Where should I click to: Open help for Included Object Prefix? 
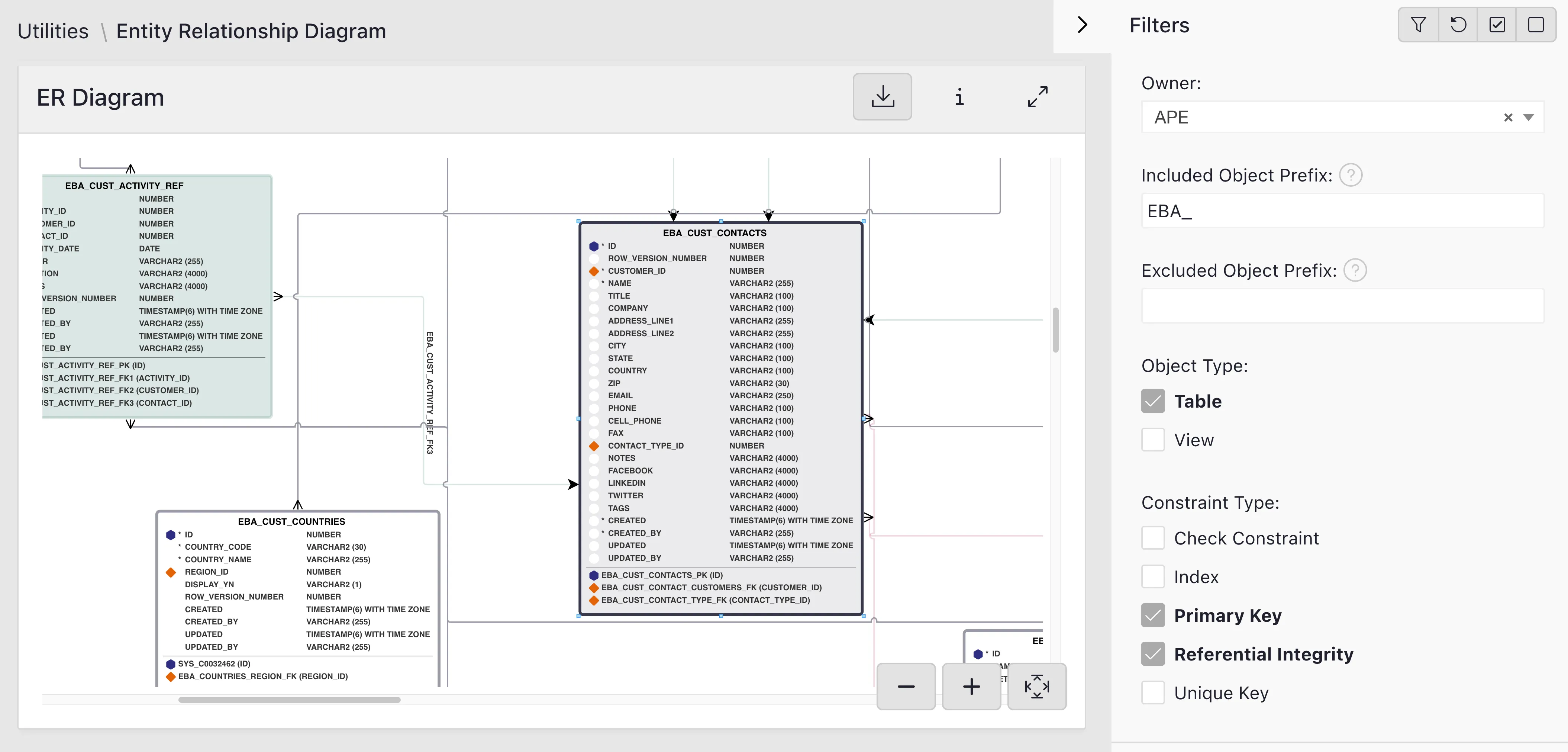1352,175
